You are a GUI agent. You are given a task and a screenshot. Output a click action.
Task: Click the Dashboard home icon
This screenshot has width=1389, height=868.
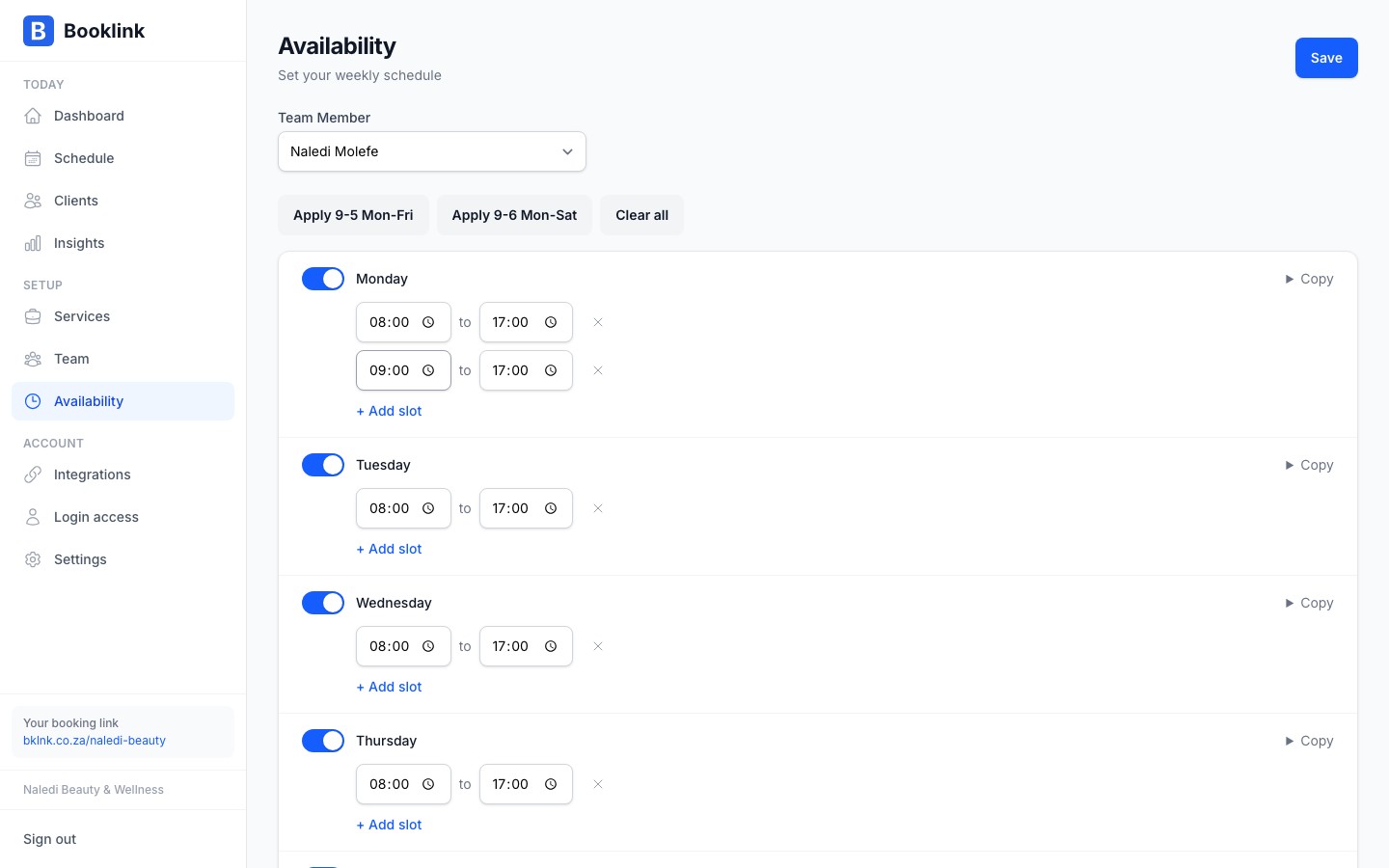click(x=33, y=116)
